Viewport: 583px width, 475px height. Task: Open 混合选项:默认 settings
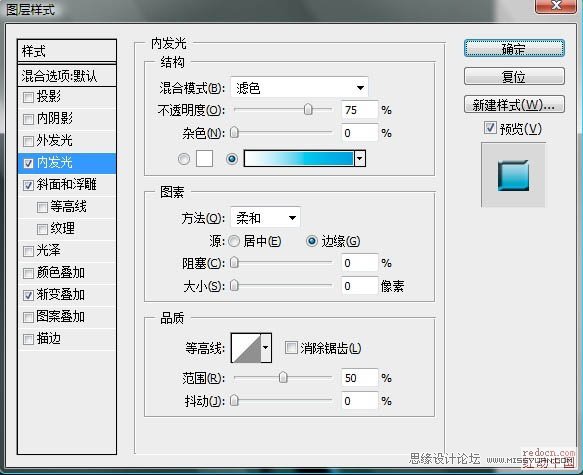click(67, 76)
